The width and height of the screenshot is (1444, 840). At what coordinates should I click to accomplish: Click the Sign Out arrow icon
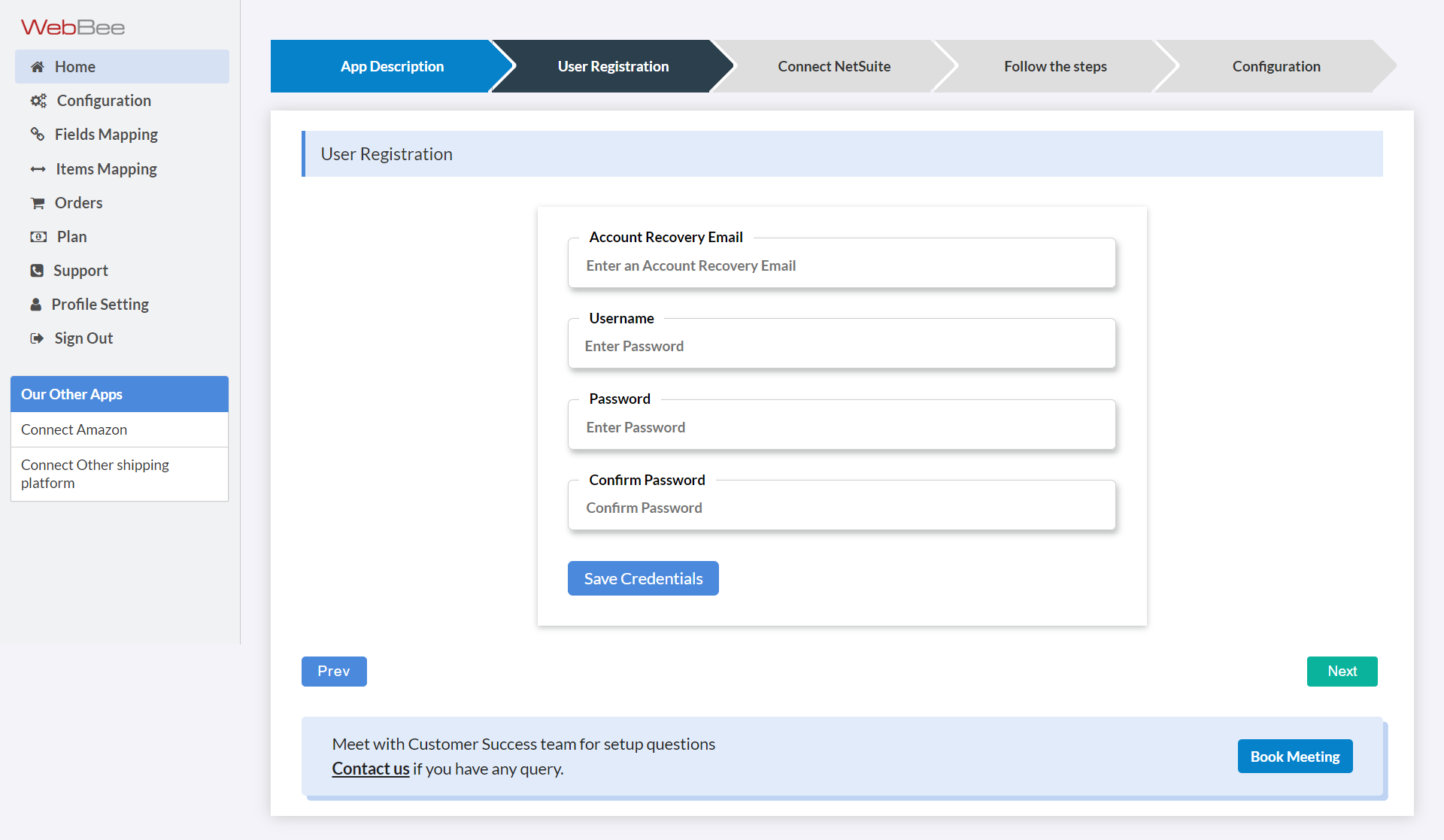pyautogui.click(x=37, y=338)
